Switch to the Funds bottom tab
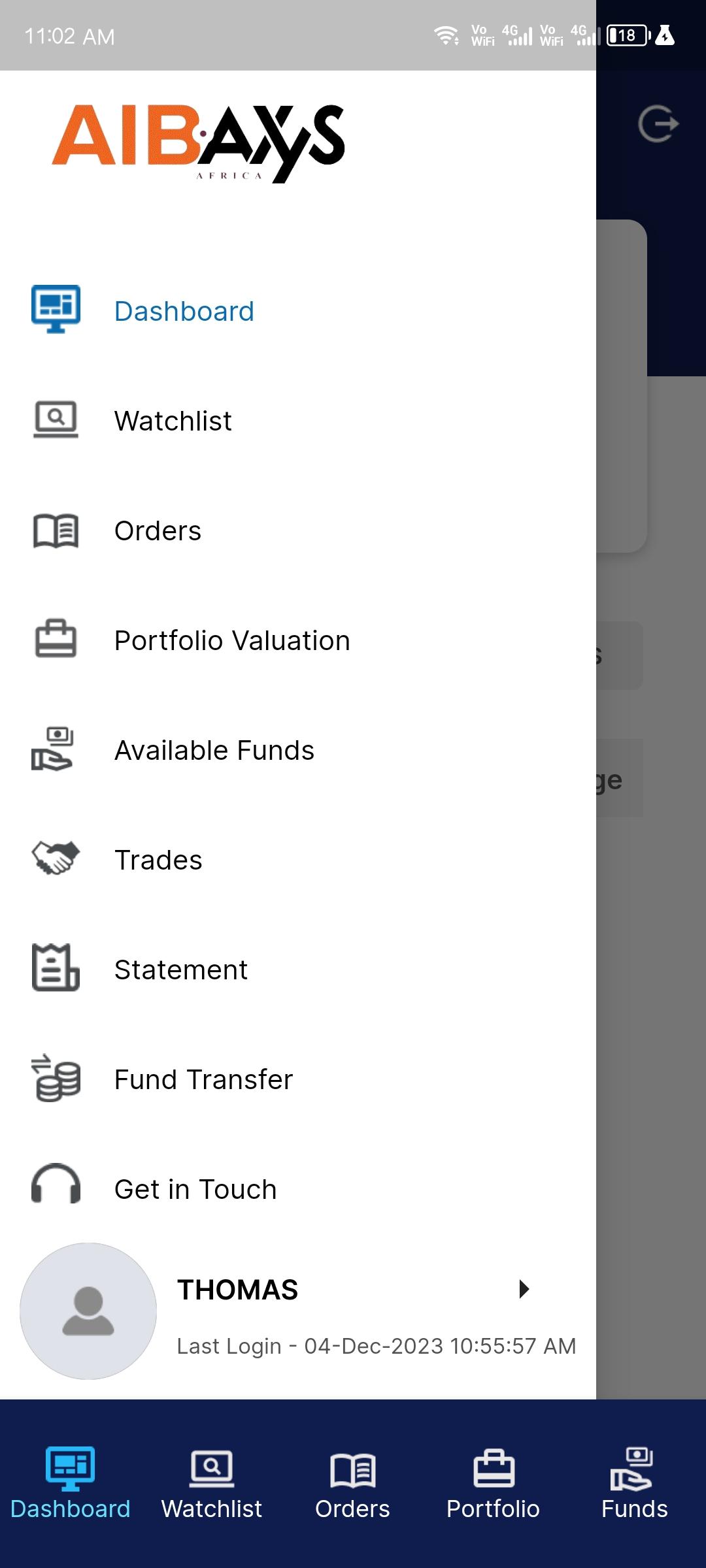The image size is (706, 1568). 634,1483
